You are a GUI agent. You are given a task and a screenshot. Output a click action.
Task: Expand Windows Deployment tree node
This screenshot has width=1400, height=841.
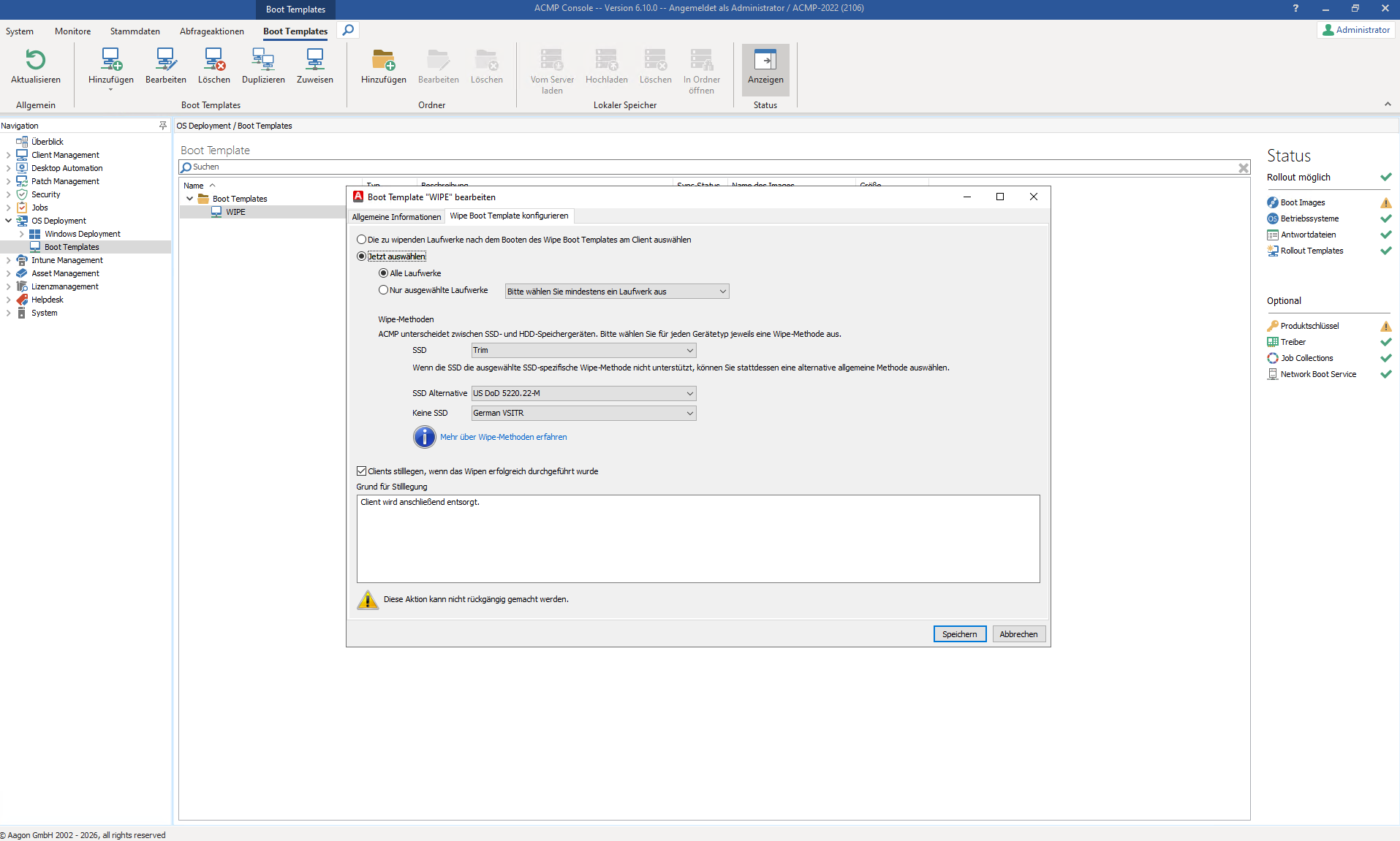point(21,234)
